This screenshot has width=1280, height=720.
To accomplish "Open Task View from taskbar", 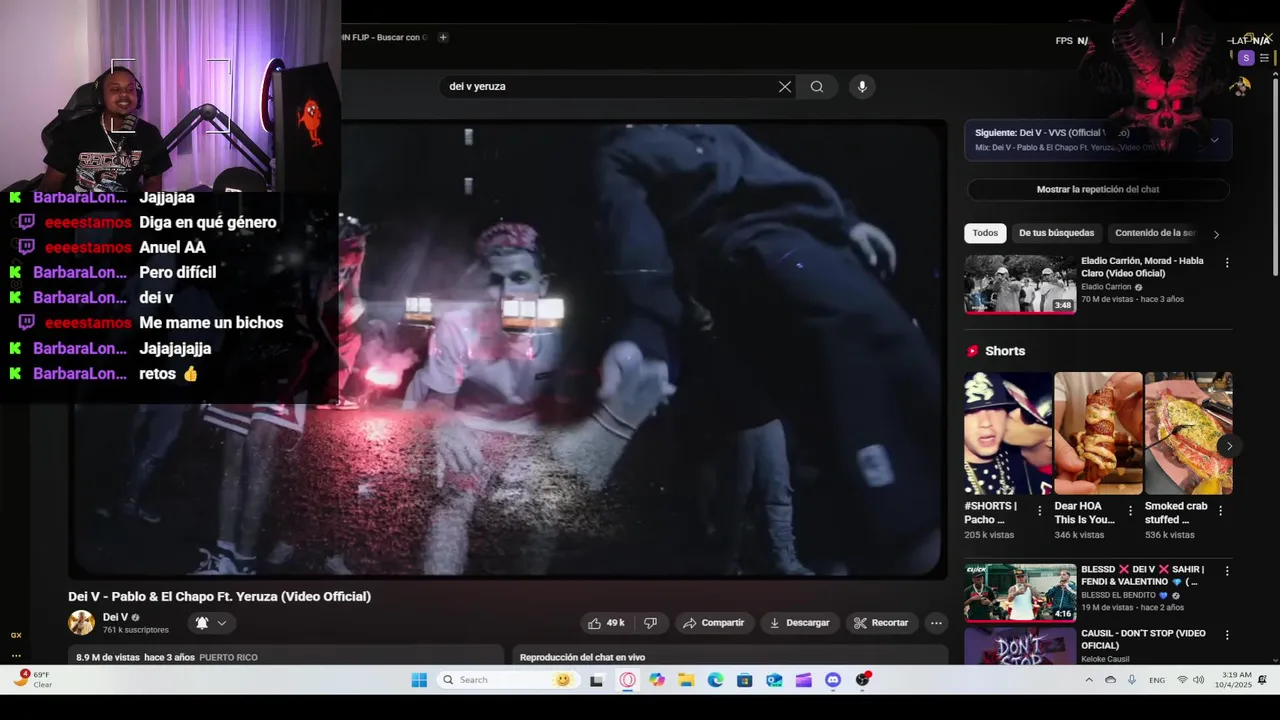I will 597,680.
